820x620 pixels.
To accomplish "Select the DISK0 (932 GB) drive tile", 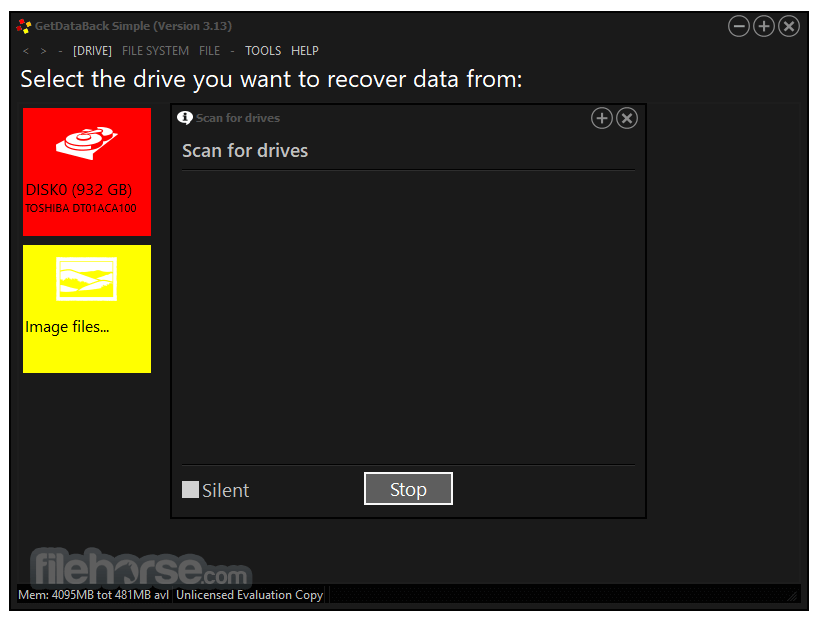I will pos(87,172).
